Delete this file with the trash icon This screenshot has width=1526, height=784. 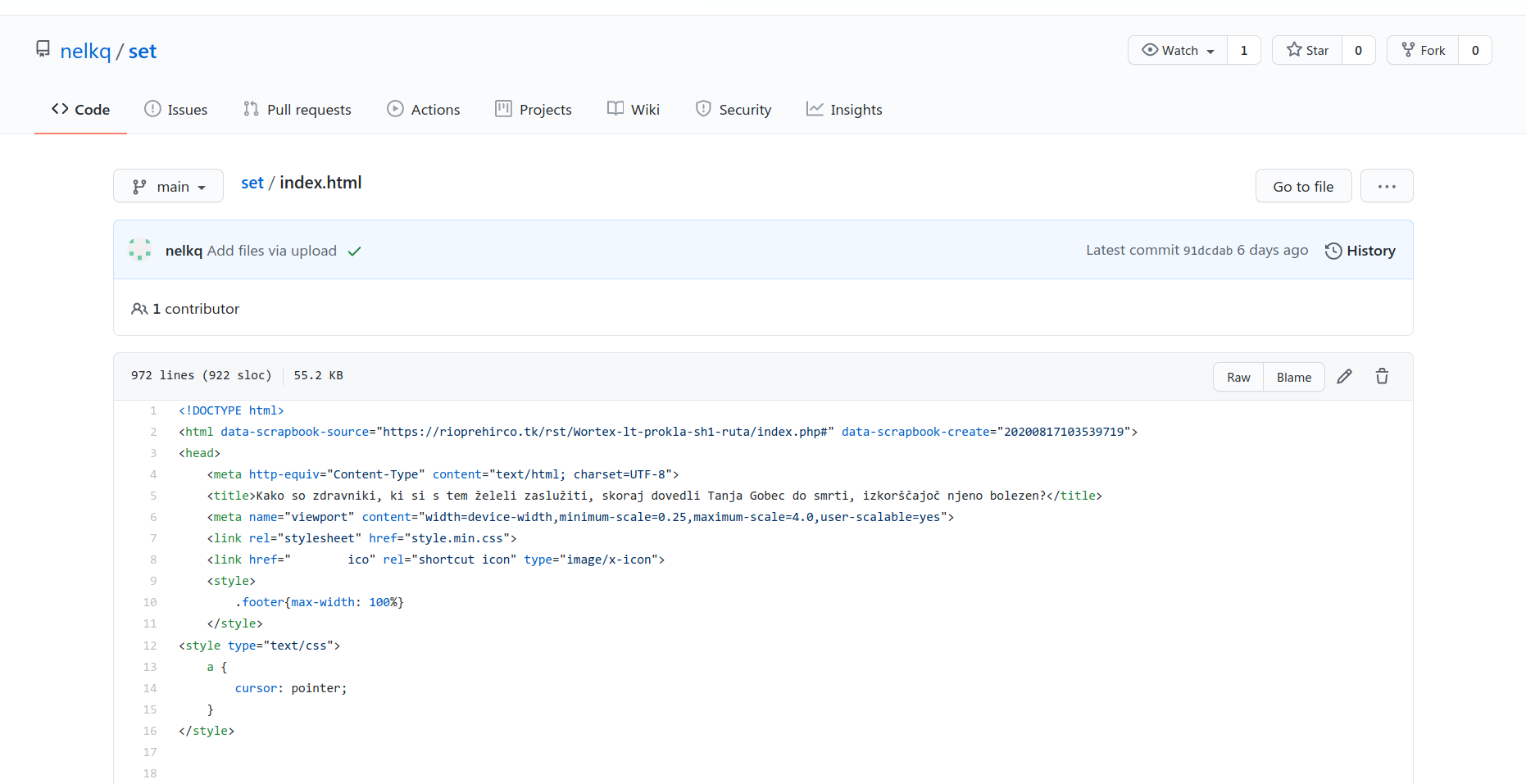pyautogui.click(x=1382, y=377)
